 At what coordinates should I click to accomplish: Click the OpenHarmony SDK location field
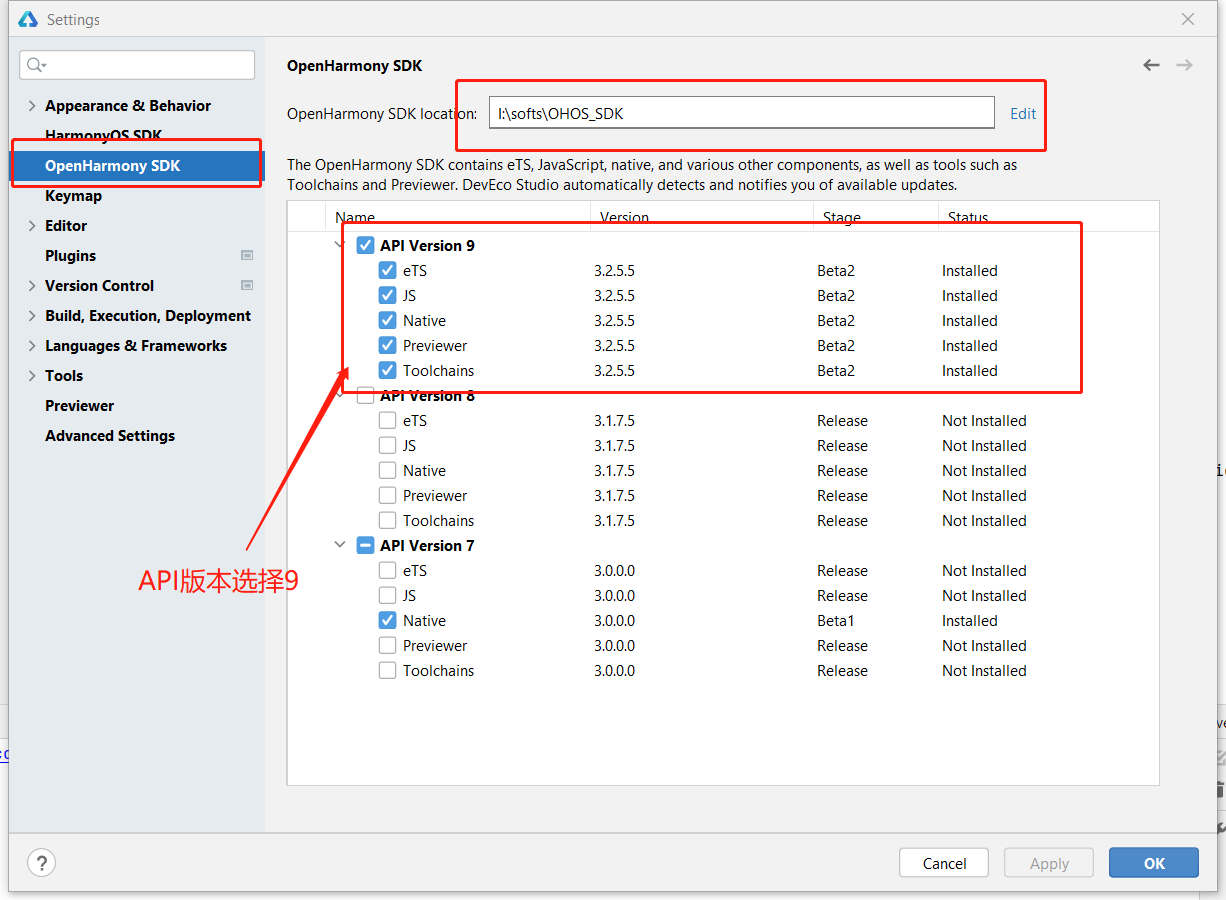click(x=742, y=113)
